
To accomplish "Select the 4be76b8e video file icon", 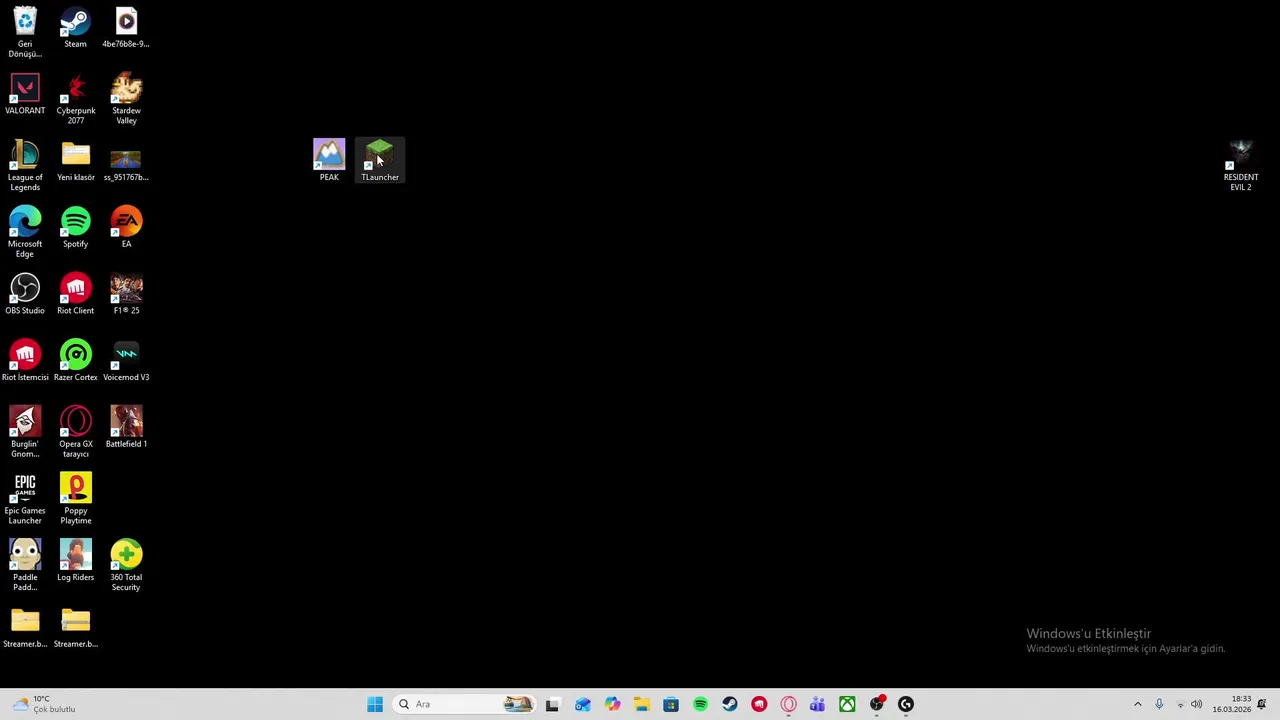I will pos(126,27).
